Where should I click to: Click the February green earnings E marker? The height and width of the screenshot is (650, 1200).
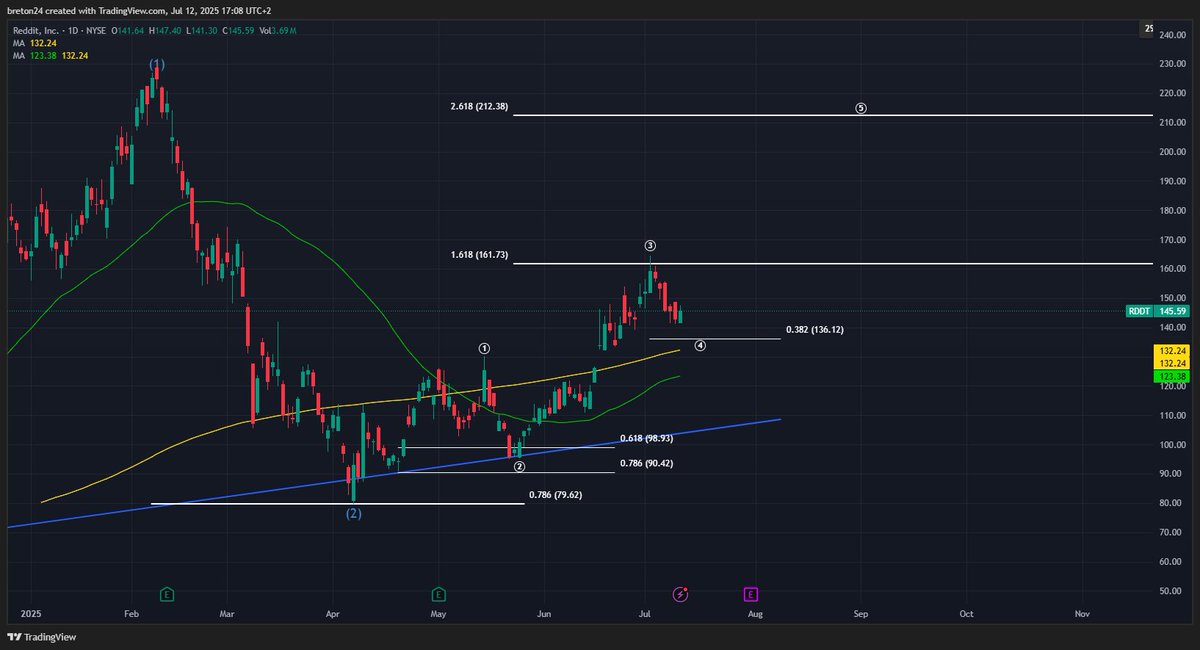pos(167,594)
